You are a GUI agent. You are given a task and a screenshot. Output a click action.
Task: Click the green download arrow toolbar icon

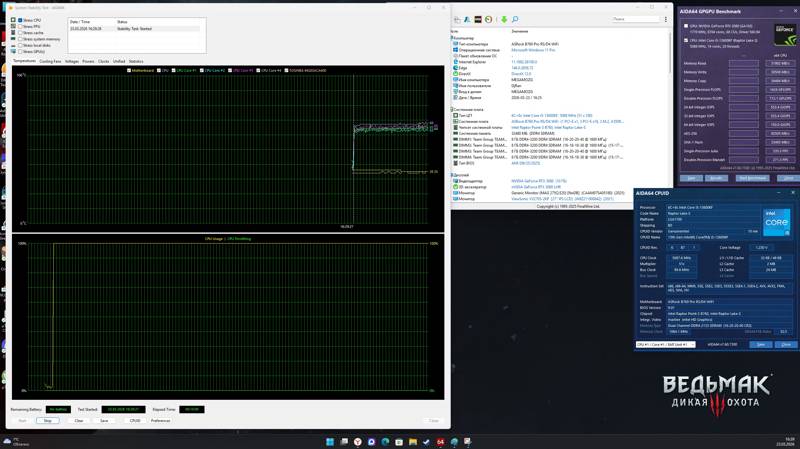[x=504, y=19]
